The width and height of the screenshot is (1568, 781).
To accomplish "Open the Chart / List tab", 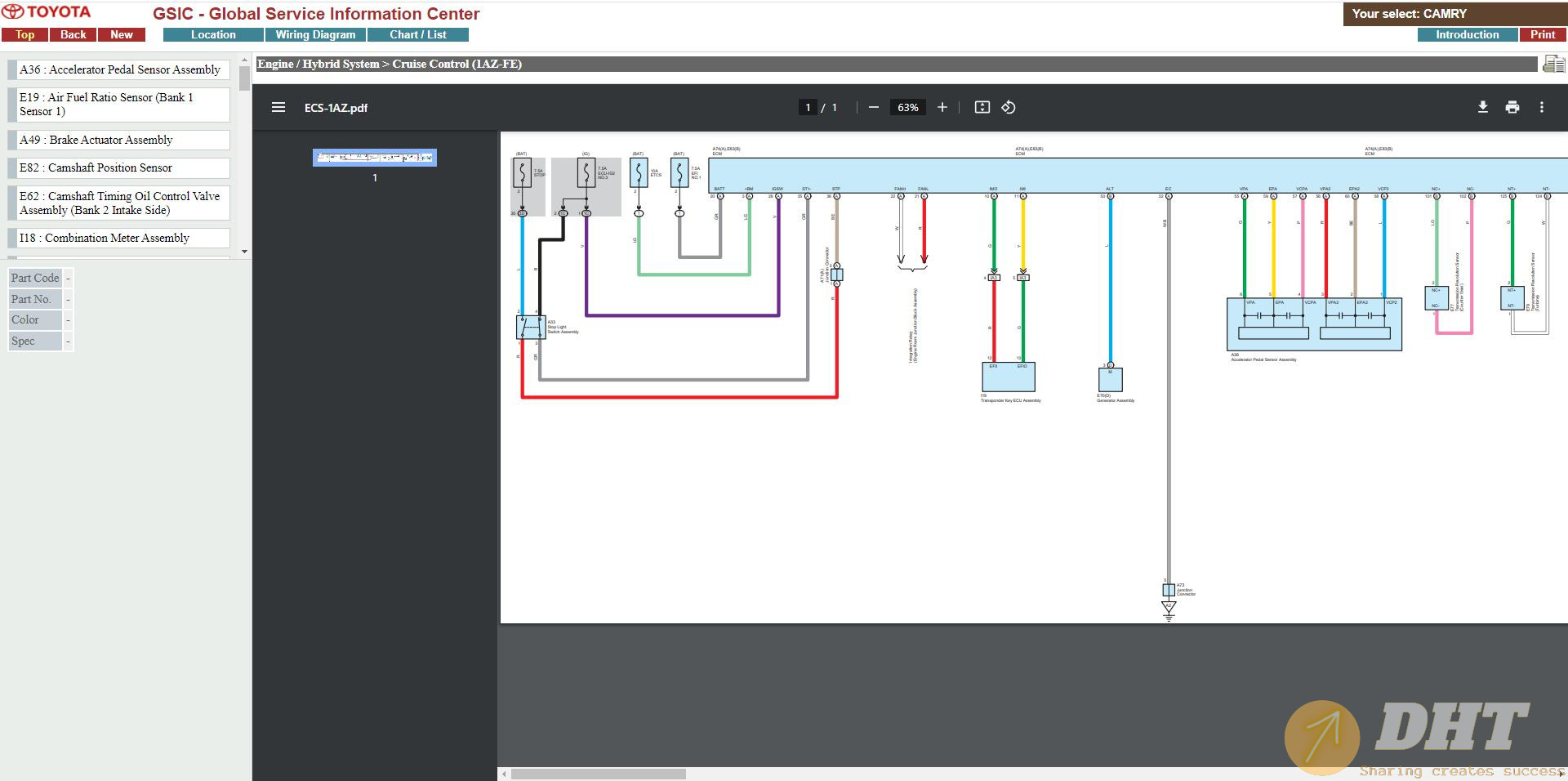I will (x=418, y=35).
